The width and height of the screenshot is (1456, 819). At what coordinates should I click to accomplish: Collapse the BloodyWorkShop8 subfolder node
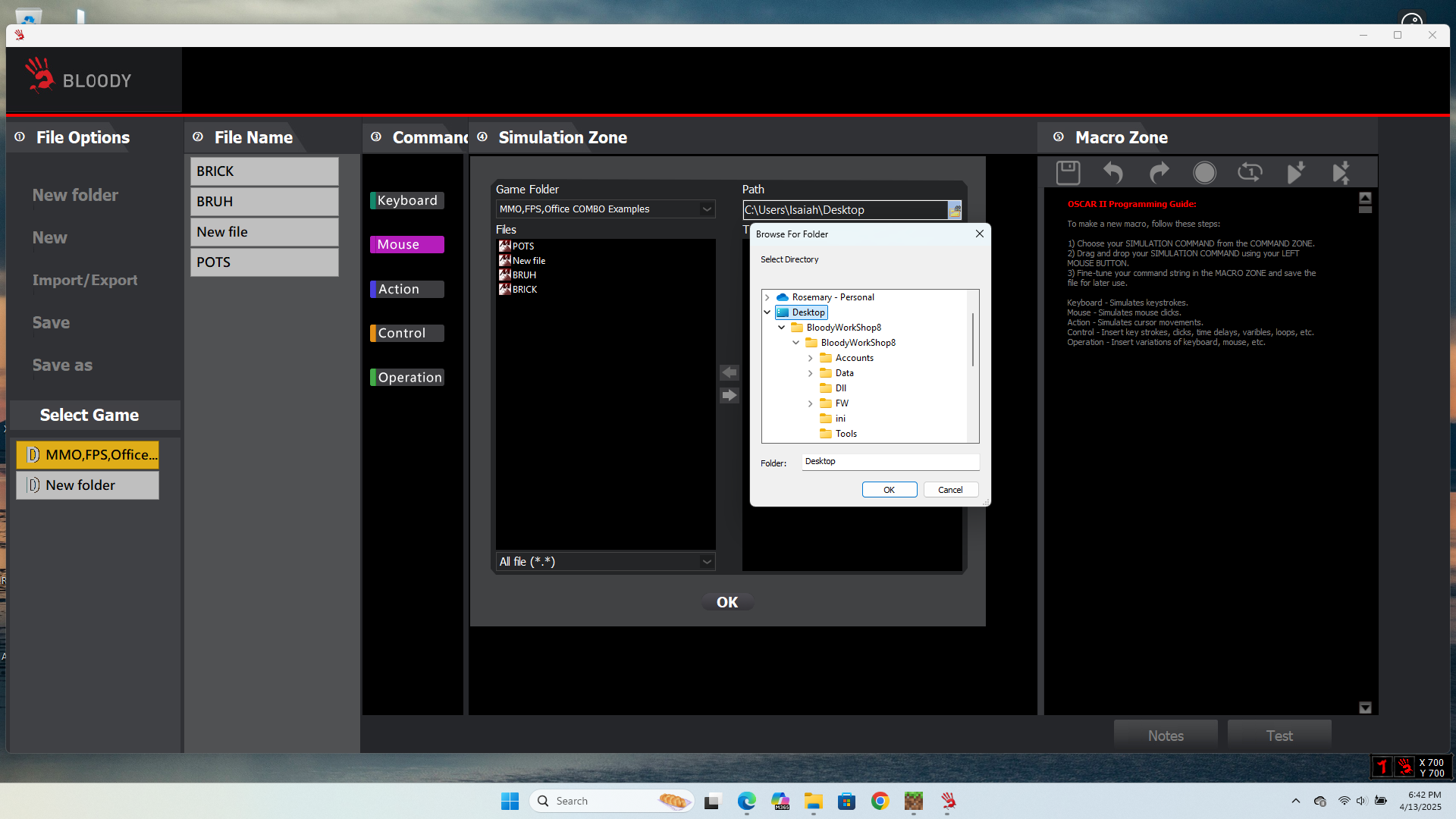click(x=796, y=343)
